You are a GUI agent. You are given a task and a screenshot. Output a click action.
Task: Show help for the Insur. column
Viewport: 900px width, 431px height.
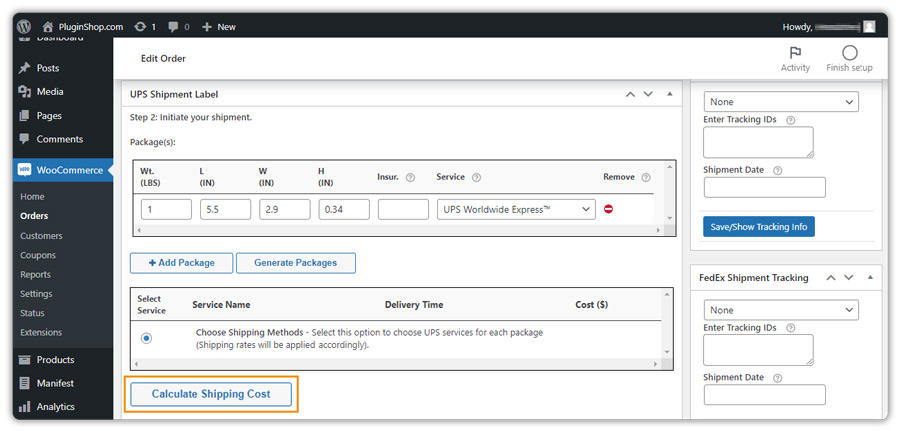coord(410,177)
